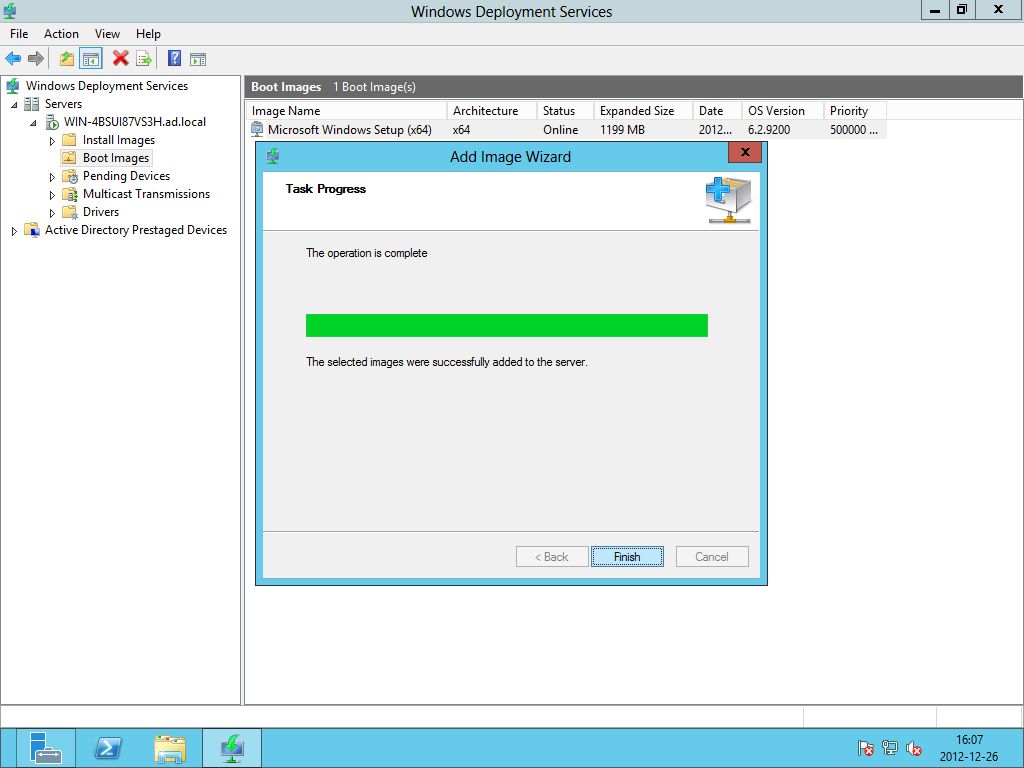This screenshot has width=1024, height=768.
Task: Open PowerShell from the taskbar
Action: pyautogui.click(x=108, y=748)
